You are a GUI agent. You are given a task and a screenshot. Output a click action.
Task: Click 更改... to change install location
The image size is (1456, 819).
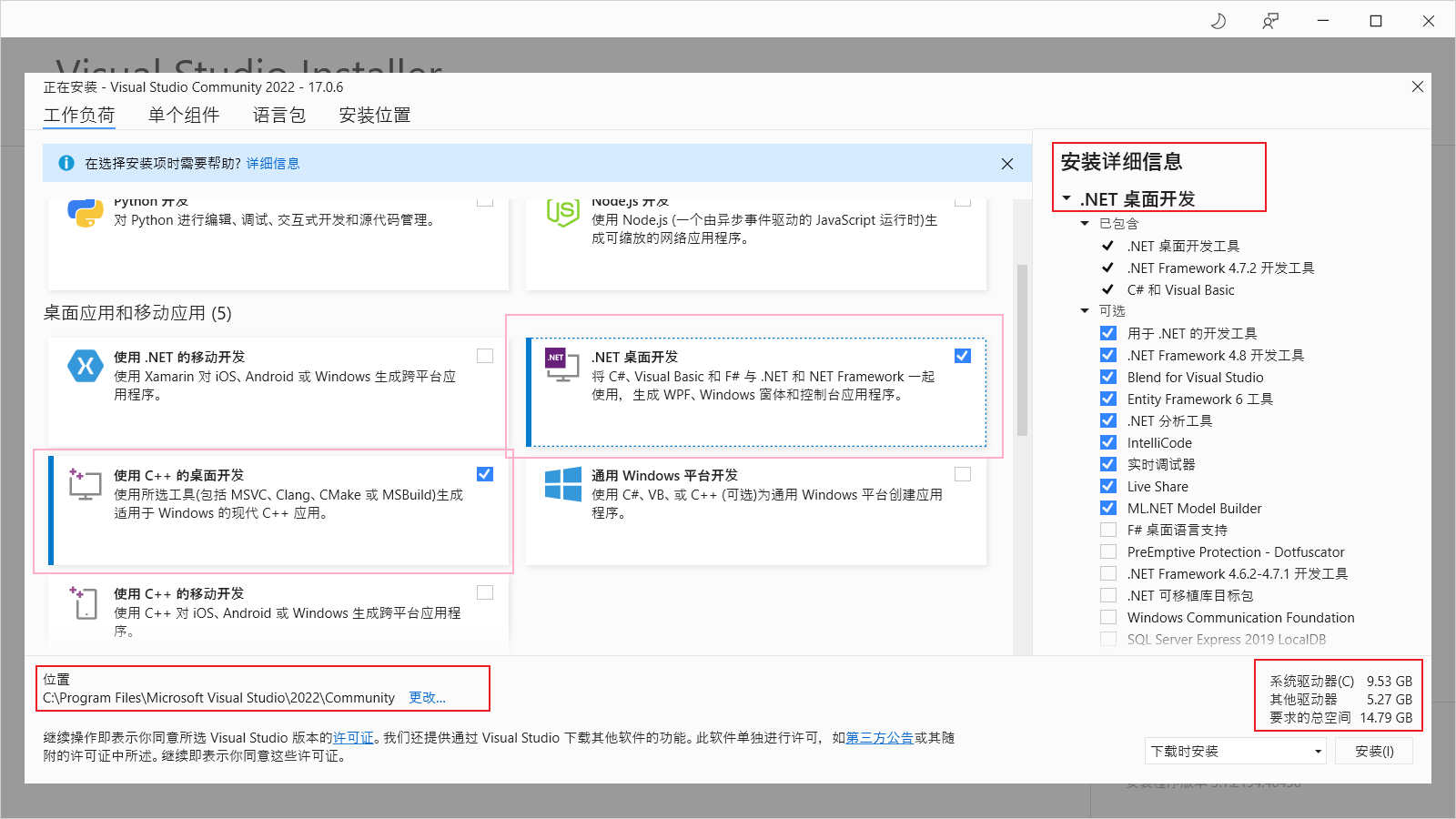click(x=427, y=697)
